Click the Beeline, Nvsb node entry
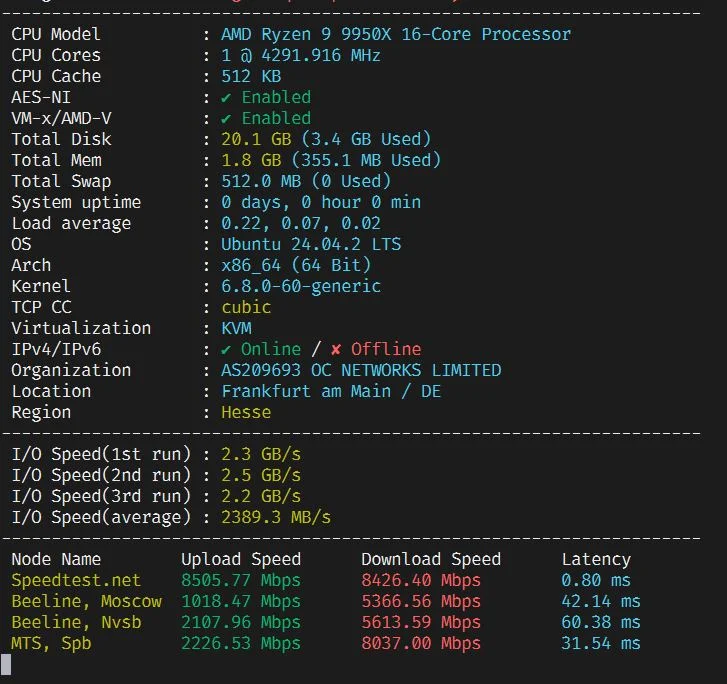The image size is (727, 684). (77, 622)
